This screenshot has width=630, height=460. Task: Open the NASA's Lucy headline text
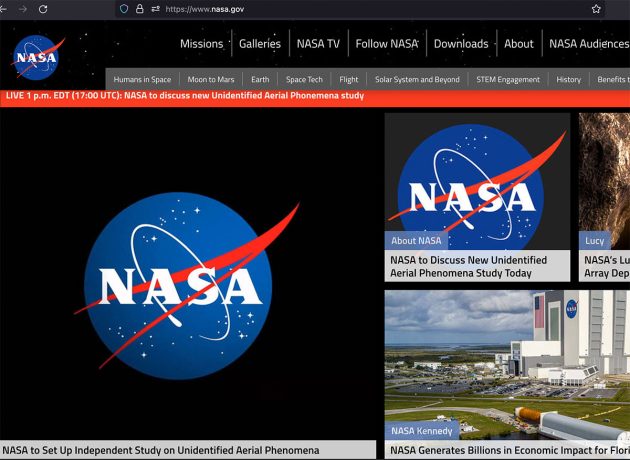607,266
